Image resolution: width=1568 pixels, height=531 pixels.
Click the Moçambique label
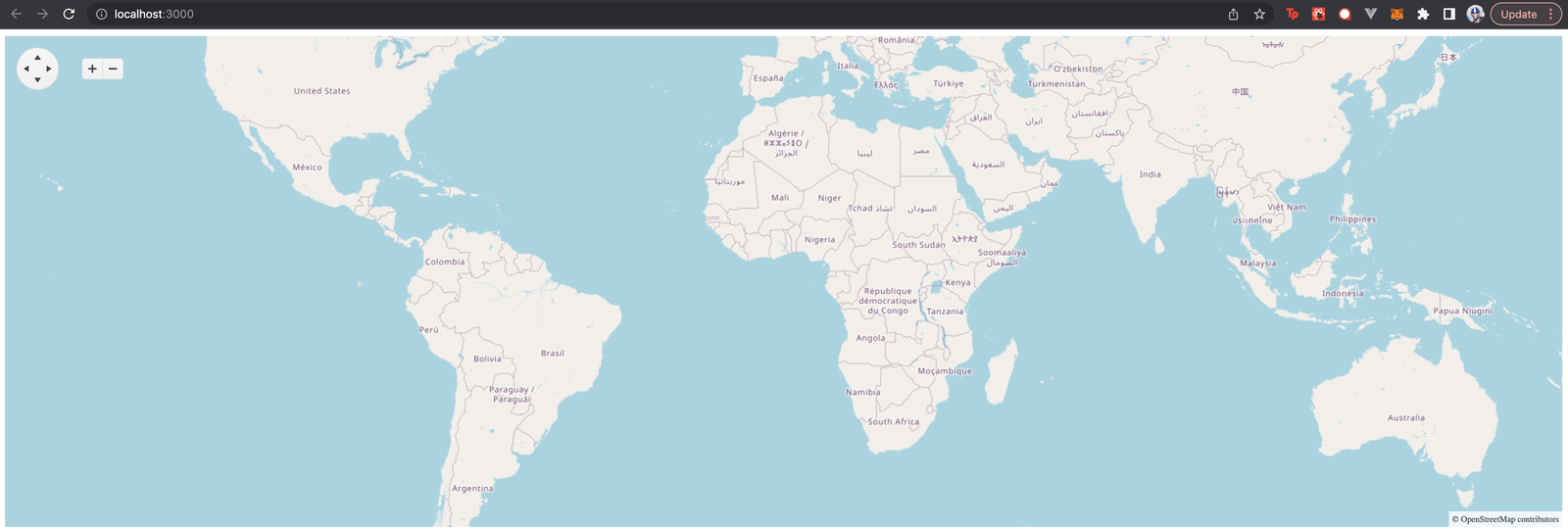pos(945,371)
